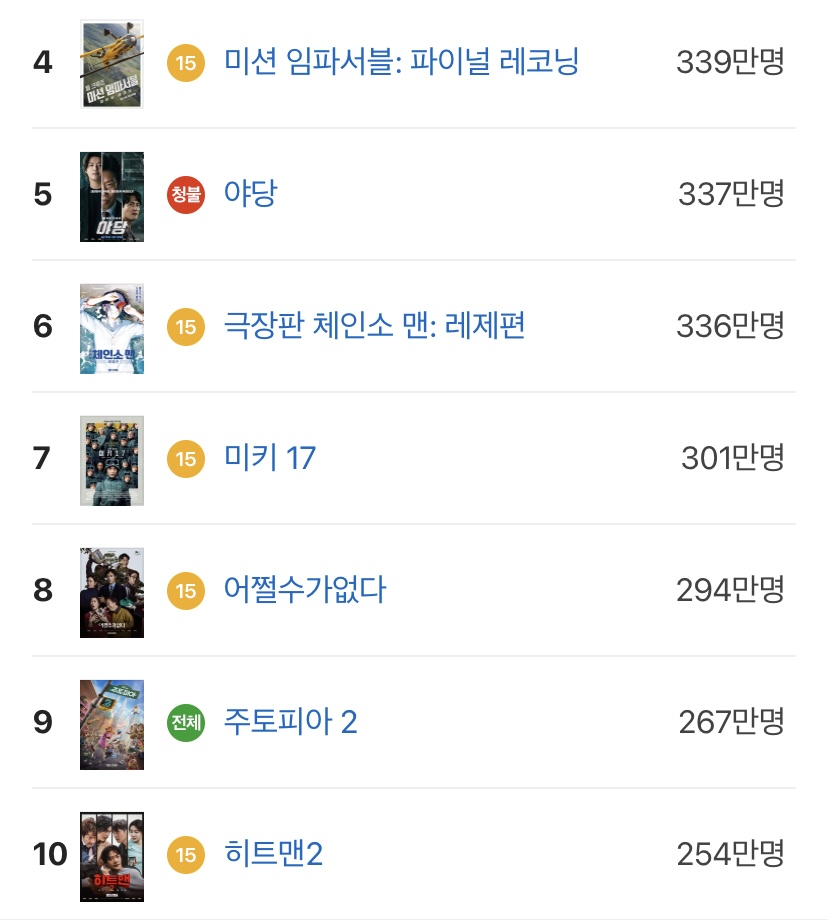Open the 야당 movie link
Viewport: 828px width, 920px height.
[251, 194]
